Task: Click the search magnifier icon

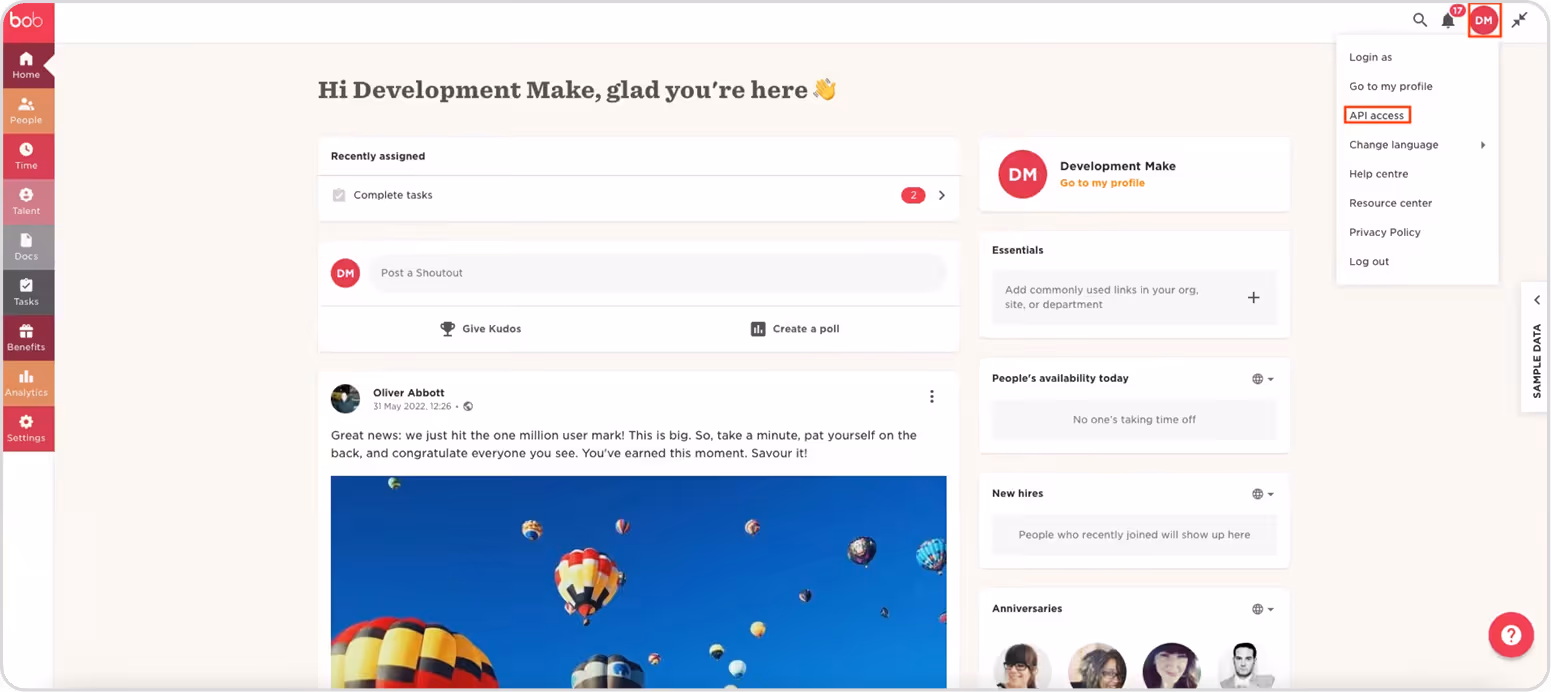Action: (1420, 20)
